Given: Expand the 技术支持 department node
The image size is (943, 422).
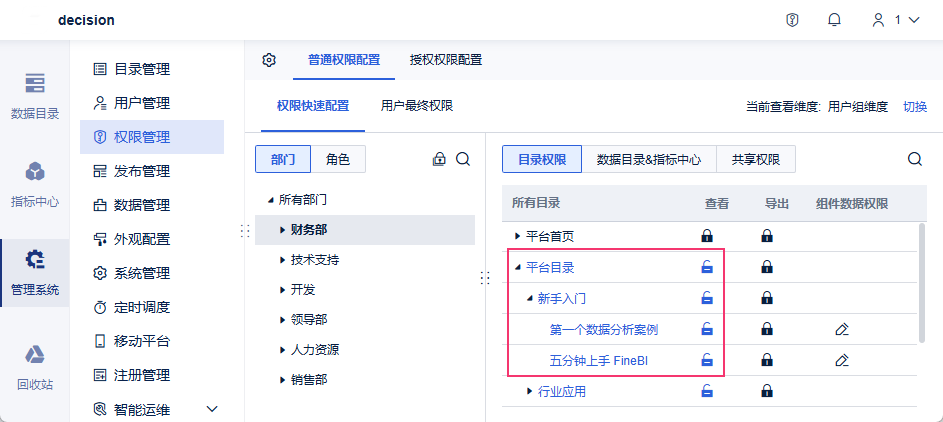Looking at the screenshot, I should tap(283, 260).
